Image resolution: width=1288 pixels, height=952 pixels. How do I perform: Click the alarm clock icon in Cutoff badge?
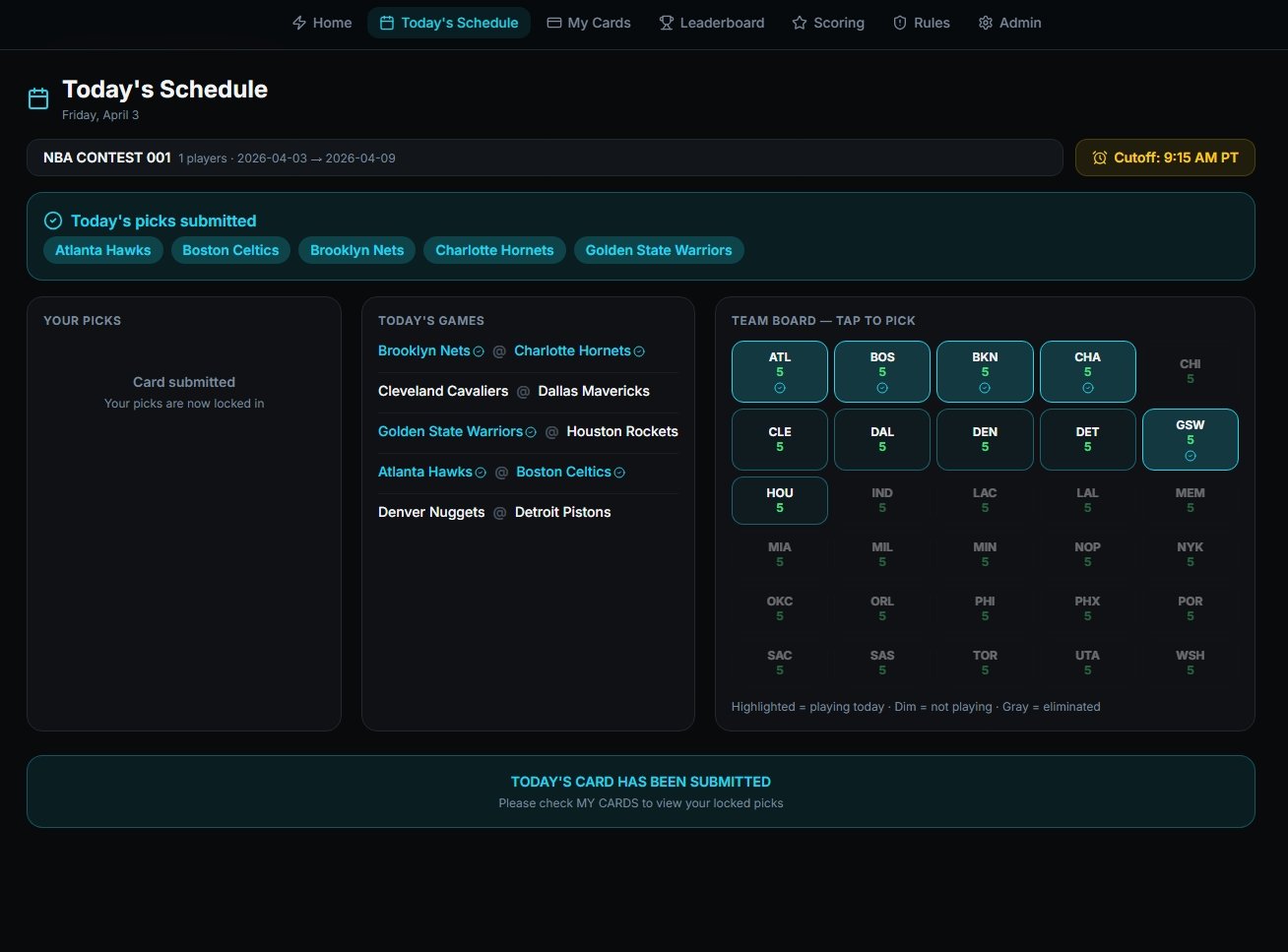(1100, 158)
